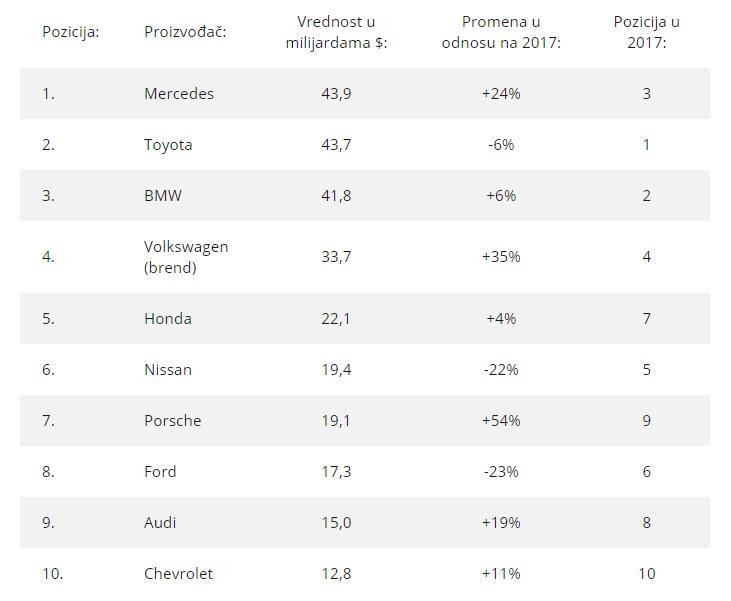Select the Pozicija u 2017 header

646,31
